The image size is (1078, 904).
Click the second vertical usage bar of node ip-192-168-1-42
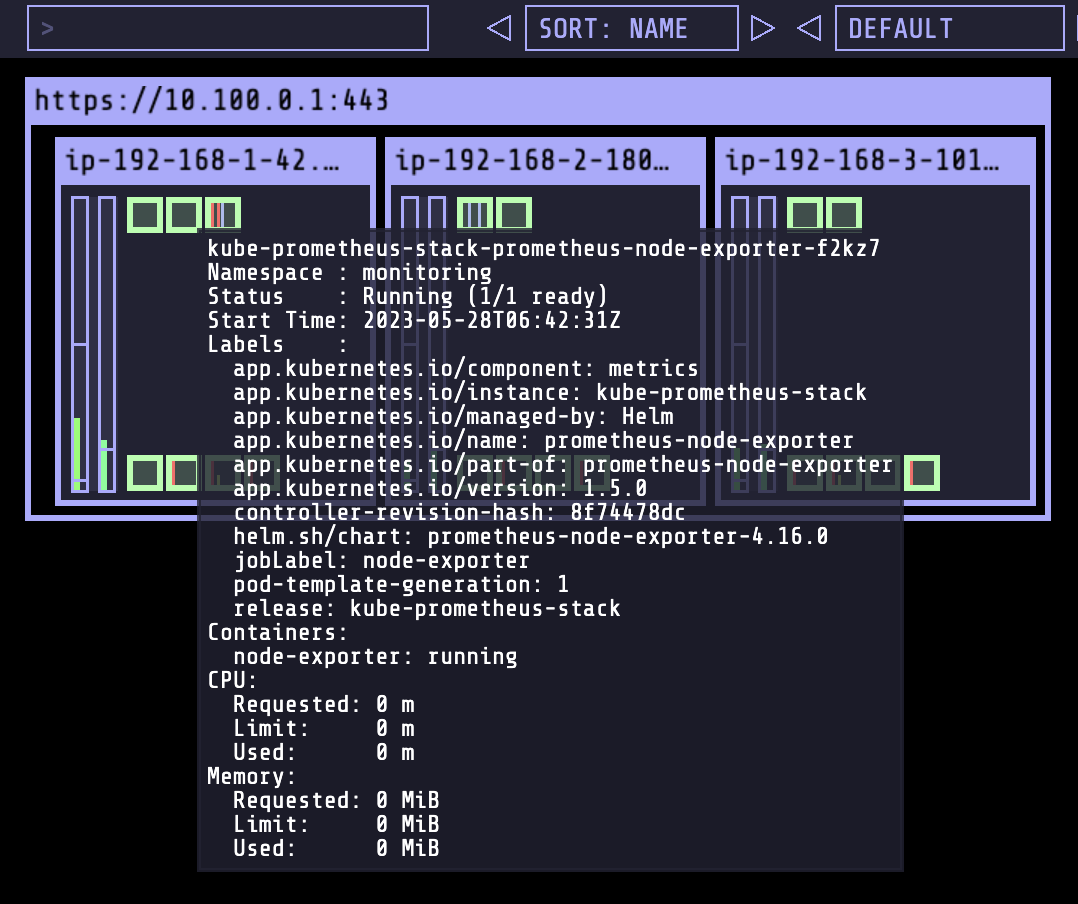[107, 344]
